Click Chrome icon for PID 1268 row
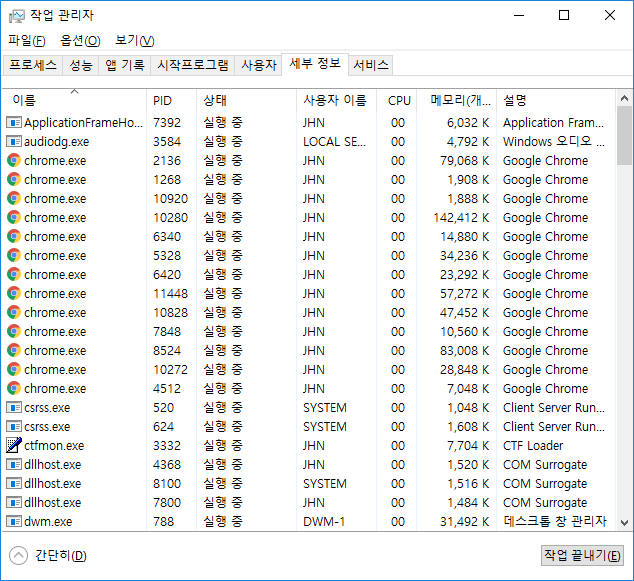634x581 pixels. coord(14,179)
